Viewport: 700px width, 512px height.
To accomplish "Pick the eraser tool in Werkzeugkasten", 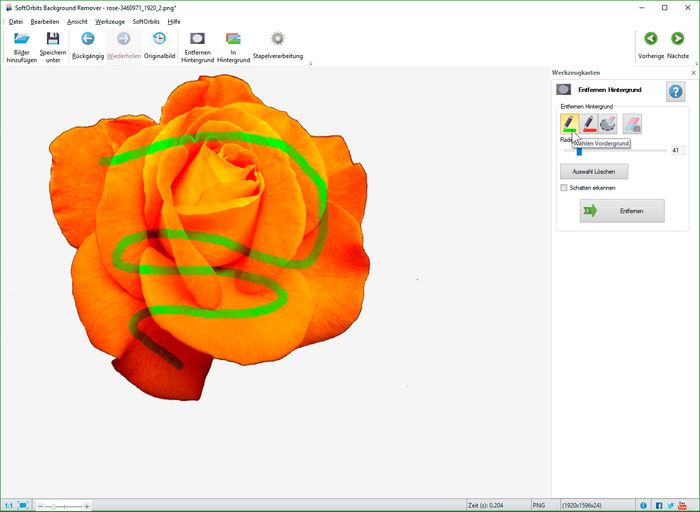I will [x=632, y=124].
